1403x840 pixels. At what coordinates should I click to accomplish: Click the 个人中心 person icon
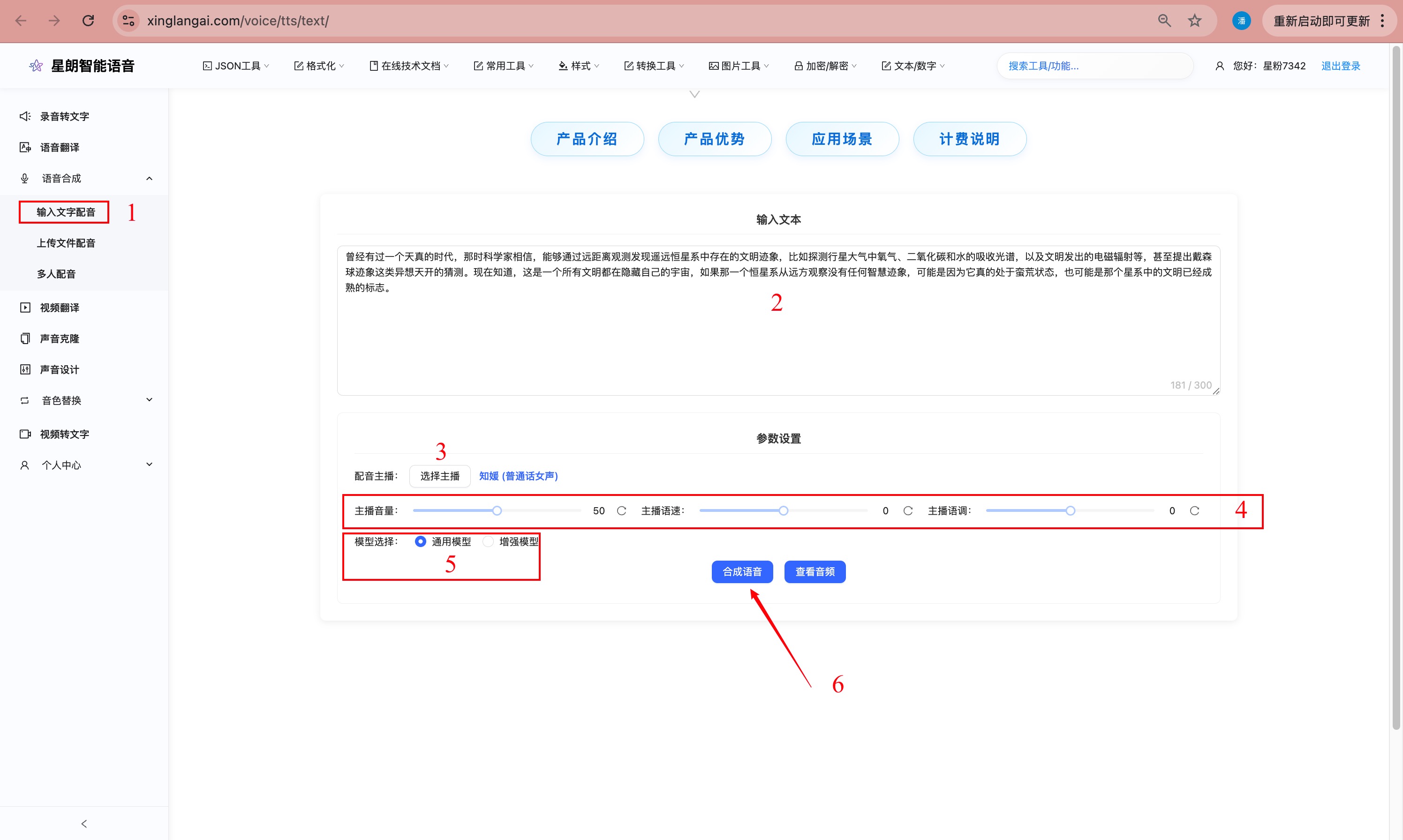(x=24, y=465)
